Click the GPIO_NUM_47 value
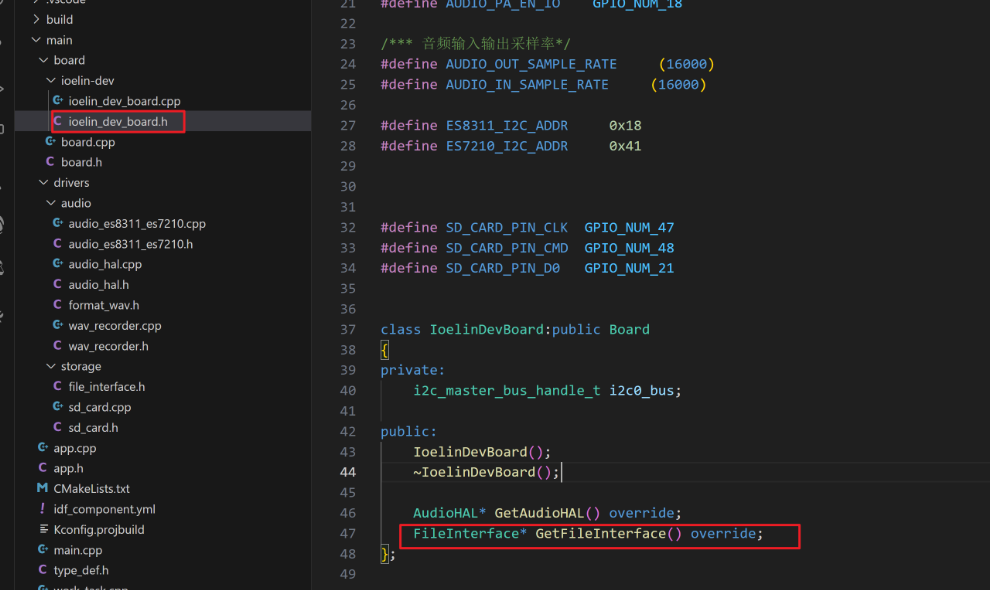 click(629, 227)
